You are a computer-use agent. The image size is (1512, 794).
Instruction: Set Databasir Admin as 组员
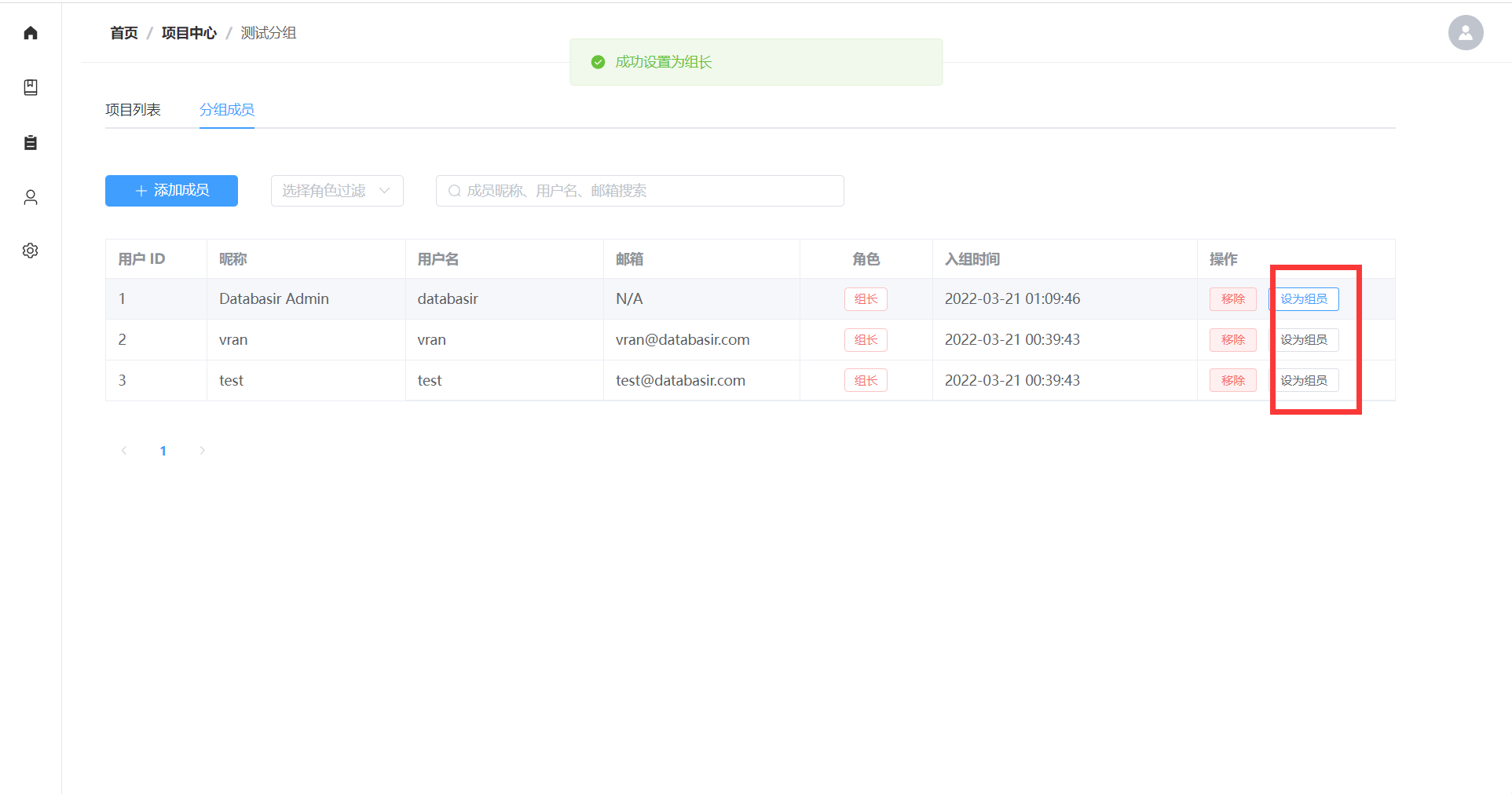pos(1304,299)
